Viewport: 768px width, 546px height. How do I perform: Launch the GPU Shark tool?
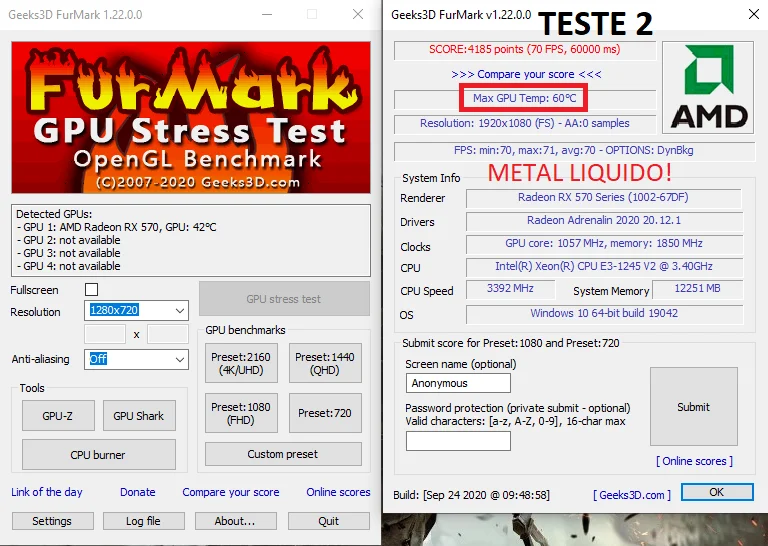[139, 416]
